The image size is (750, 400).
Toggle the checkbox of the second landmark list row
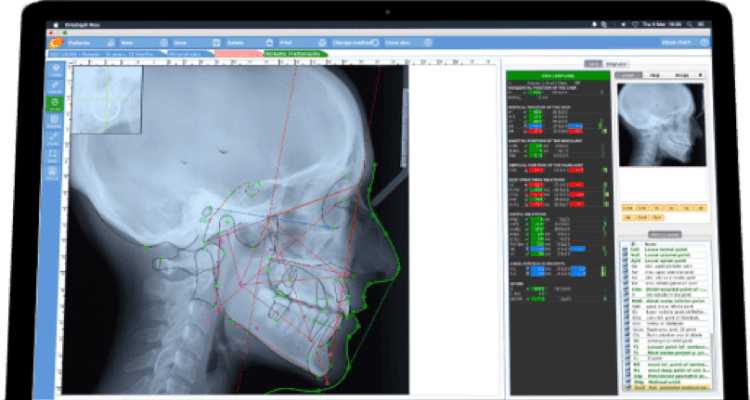[625, 255]
